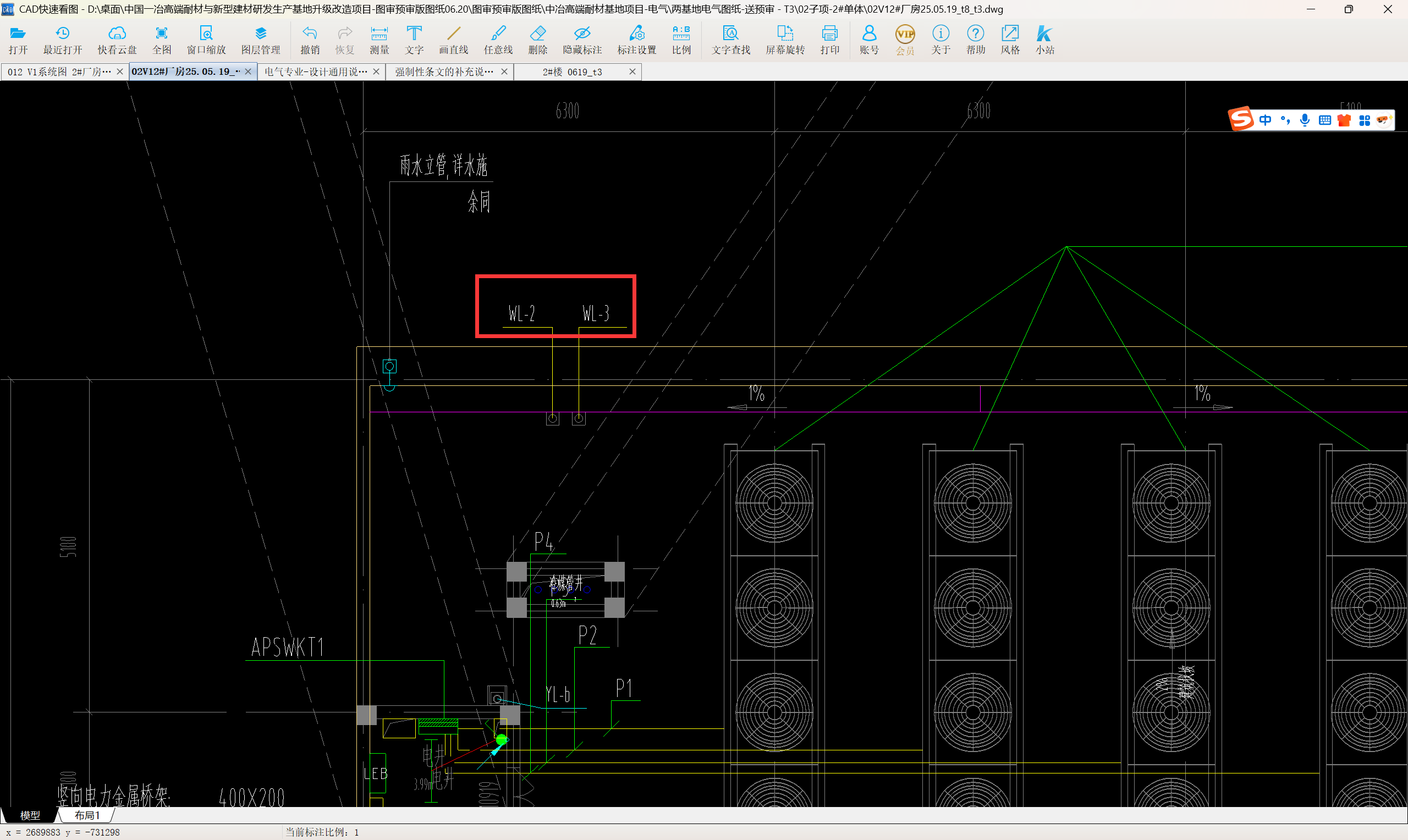Open the 小站 site icon

click(1044, 40)
